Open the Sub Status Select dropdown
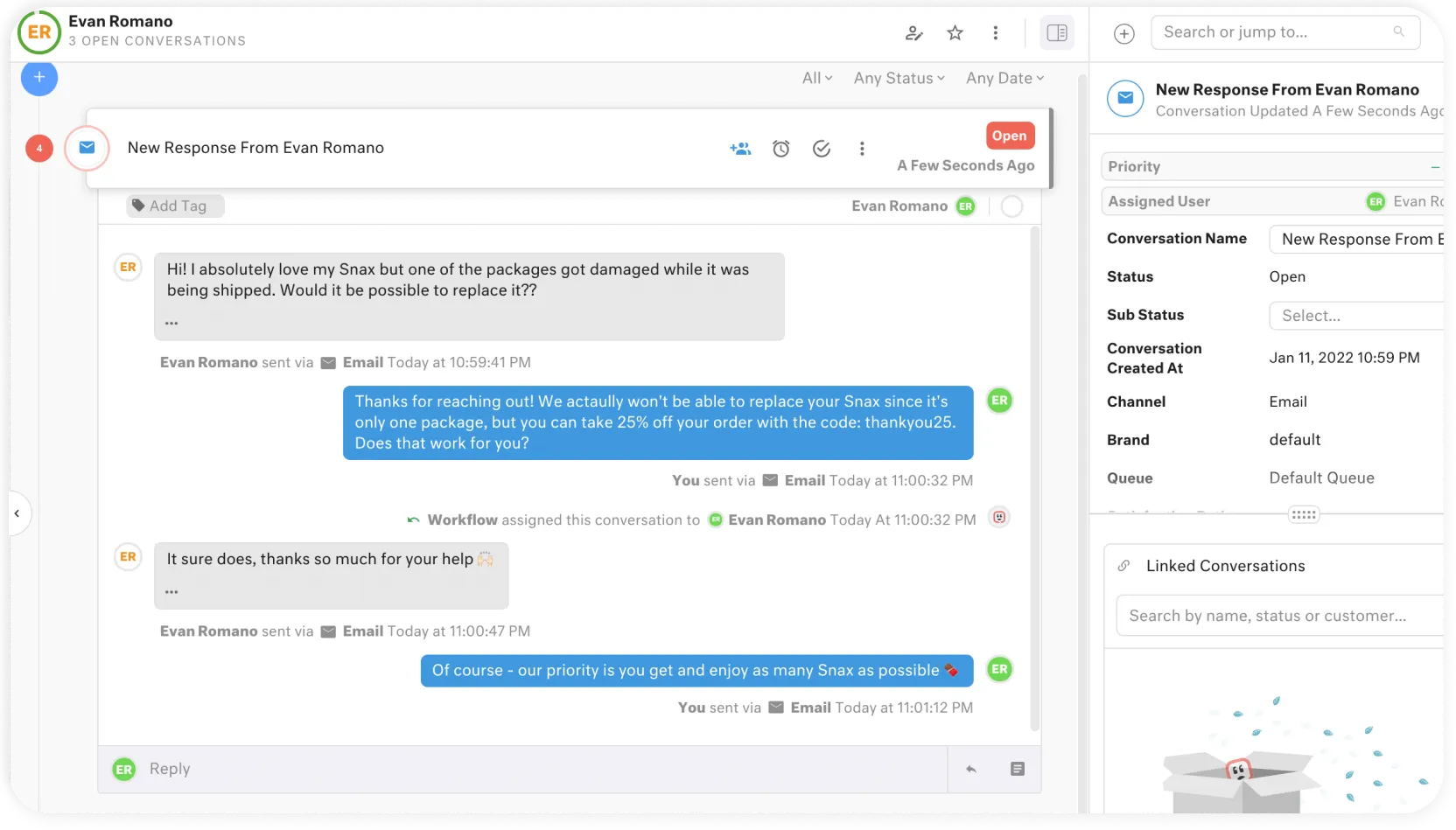Screen dimensions: 1456x830 tap(1354, 316)
